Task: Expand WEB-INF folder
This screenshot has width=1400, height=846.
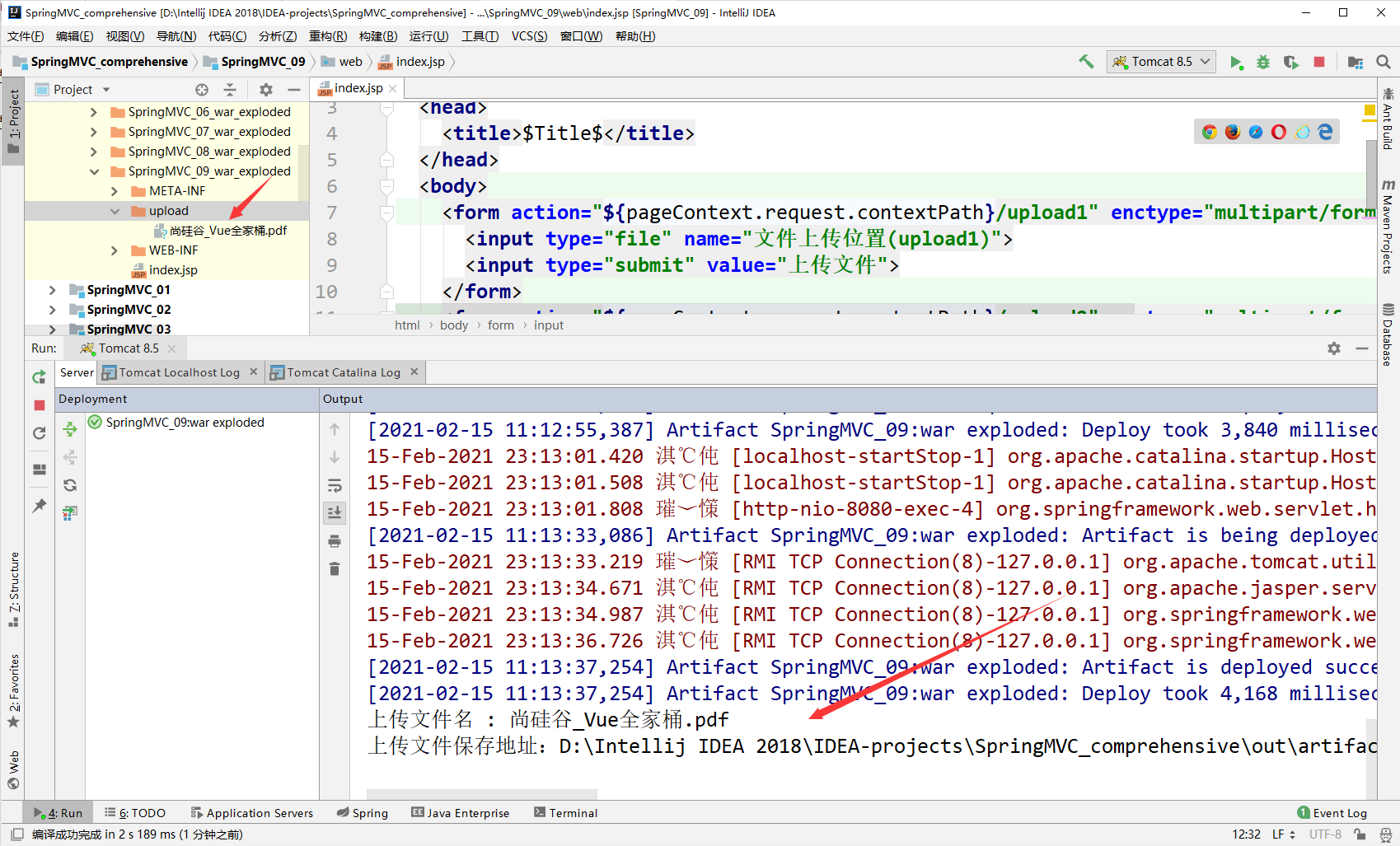Action: click(115, 250)
